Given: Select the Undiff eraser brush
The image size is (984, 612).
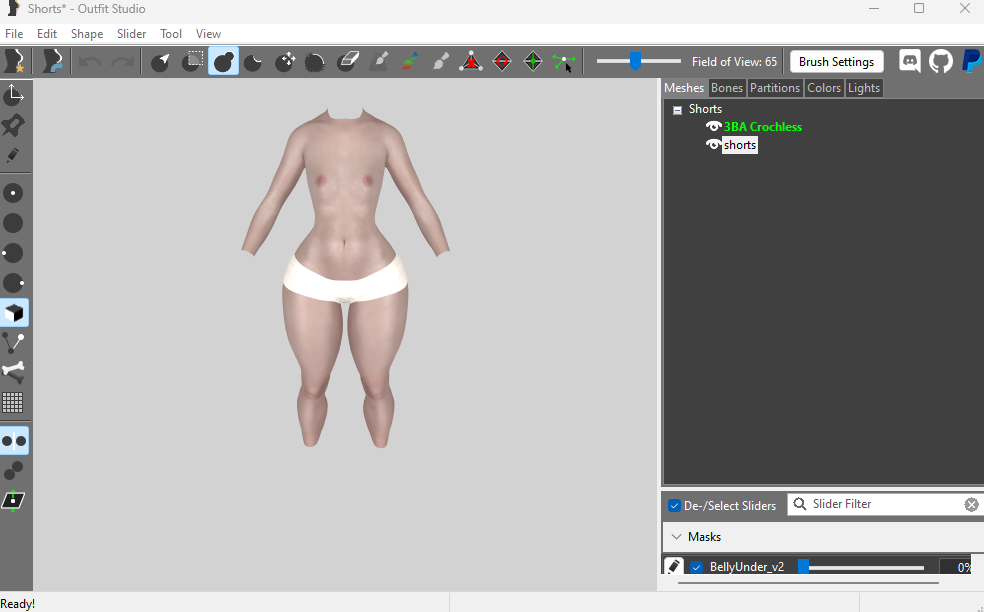Looking at the screenshot, I should tap(347, 62).
